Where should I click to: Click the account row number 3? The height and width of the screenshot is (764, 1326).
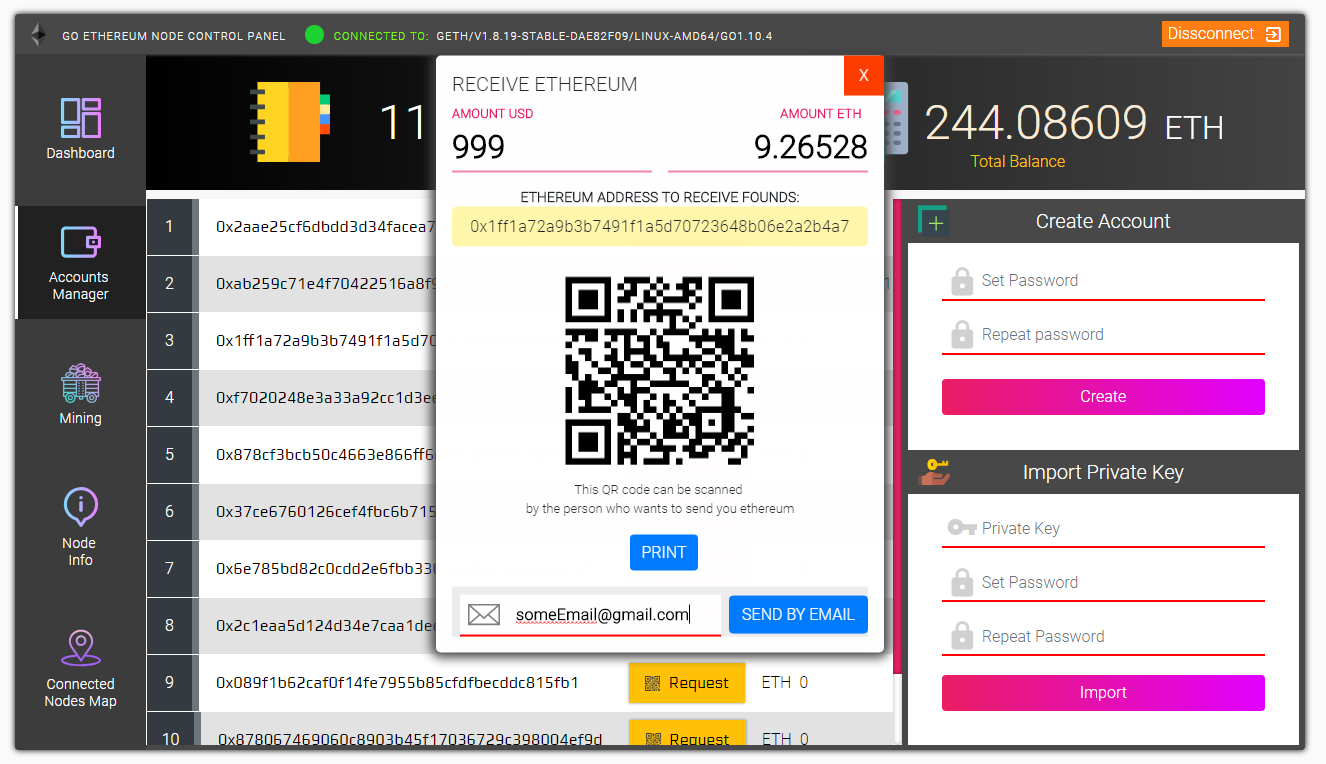pos(169,340)
